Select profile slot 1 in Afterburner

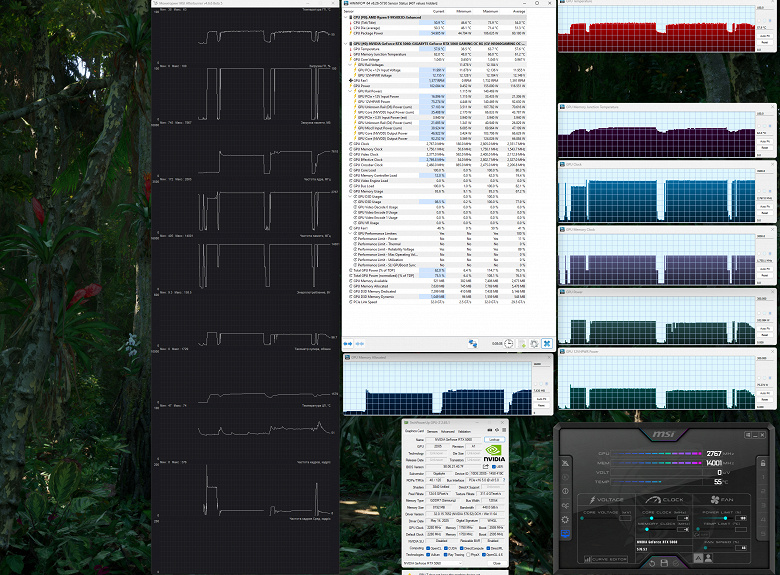(x=763, y=477)
